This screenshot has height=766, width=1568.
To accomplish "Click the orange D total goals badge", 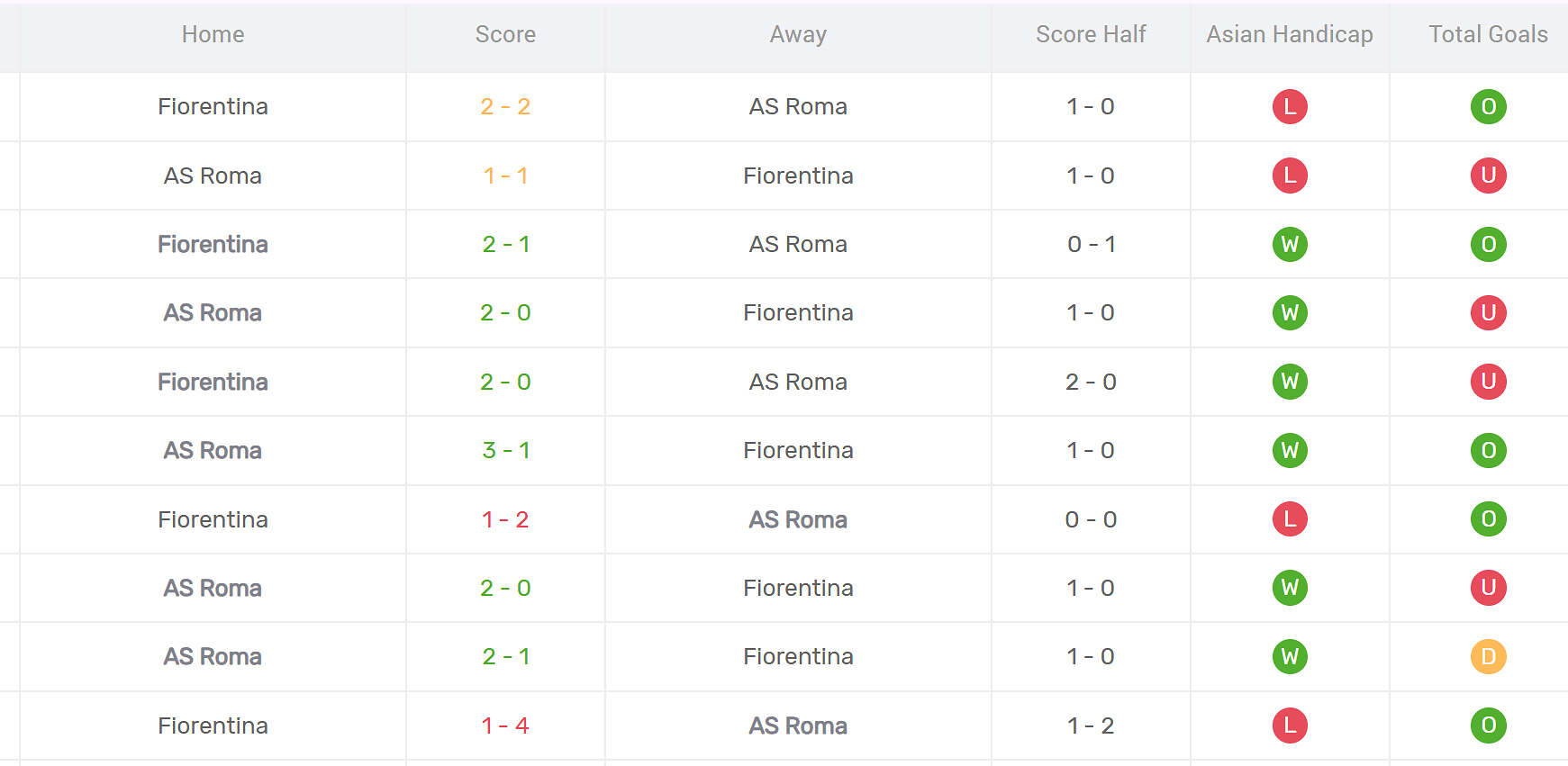I will click(x=1488, y=657).
